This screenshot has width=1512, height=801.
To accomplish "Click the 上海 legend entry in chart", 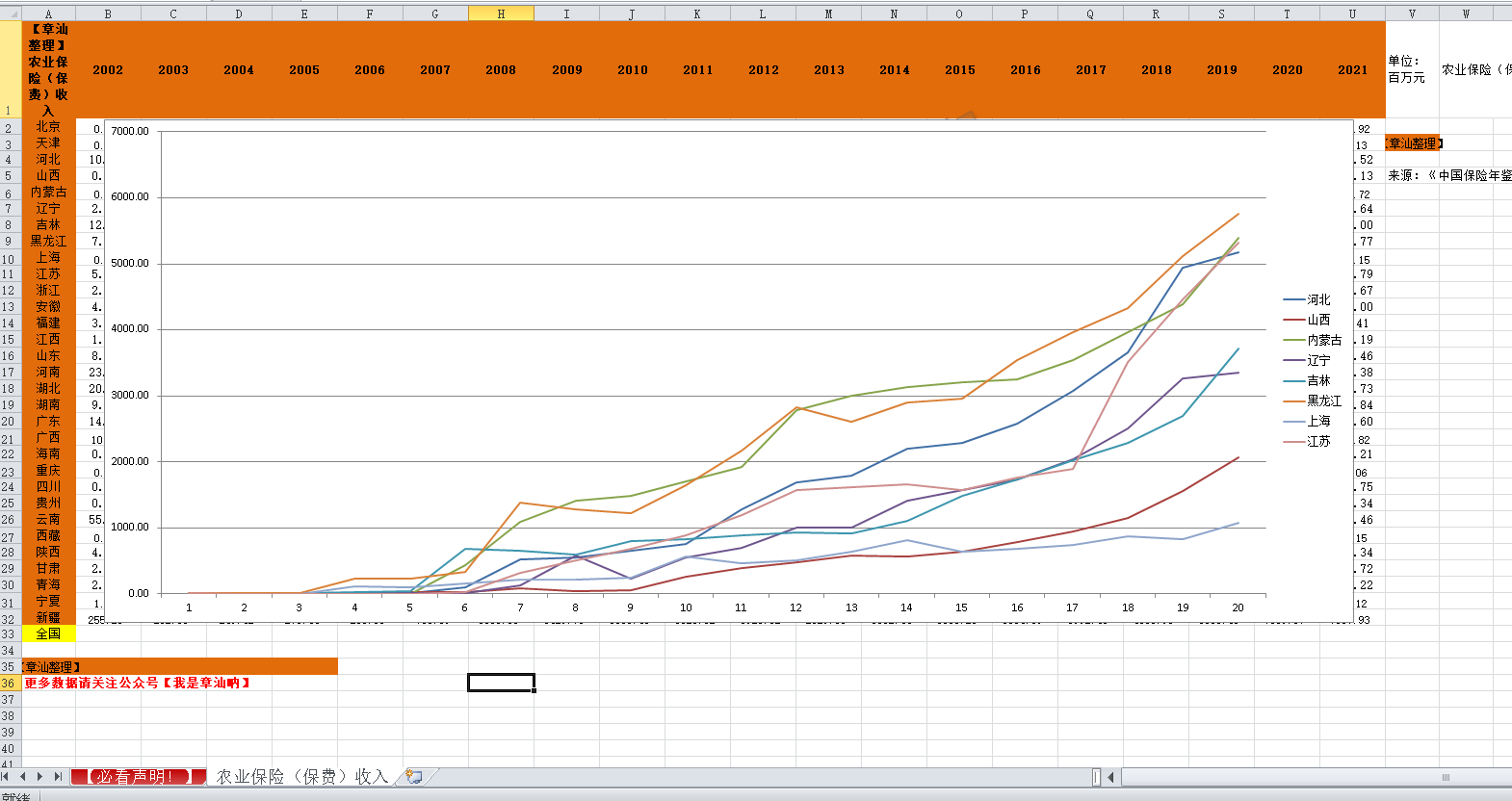I will pyautogui.click(x=1307, y=422).
